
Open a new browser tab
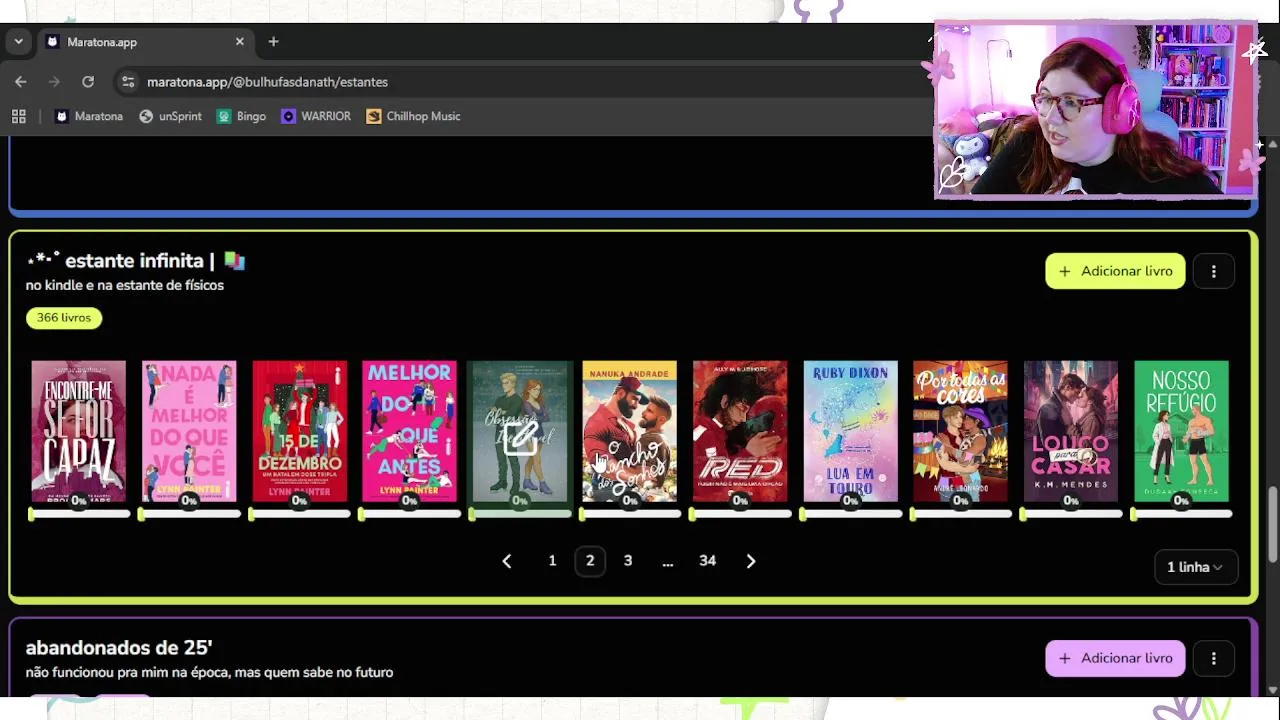[x=273, y=42]
